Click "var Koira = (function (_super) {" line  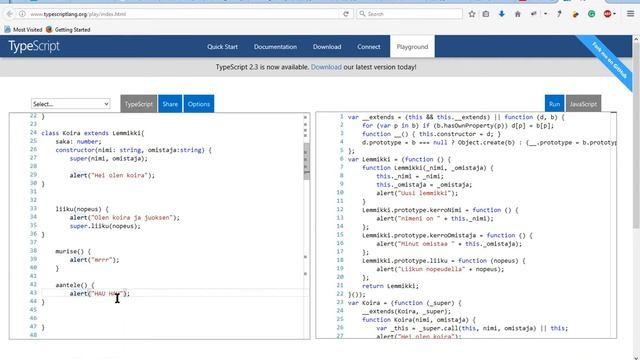[404, 303]
